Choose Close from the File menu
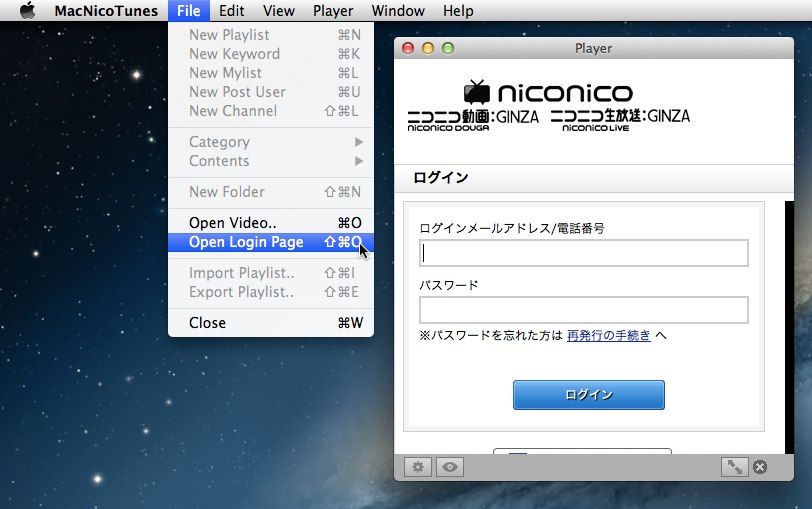 coord(271,323)
